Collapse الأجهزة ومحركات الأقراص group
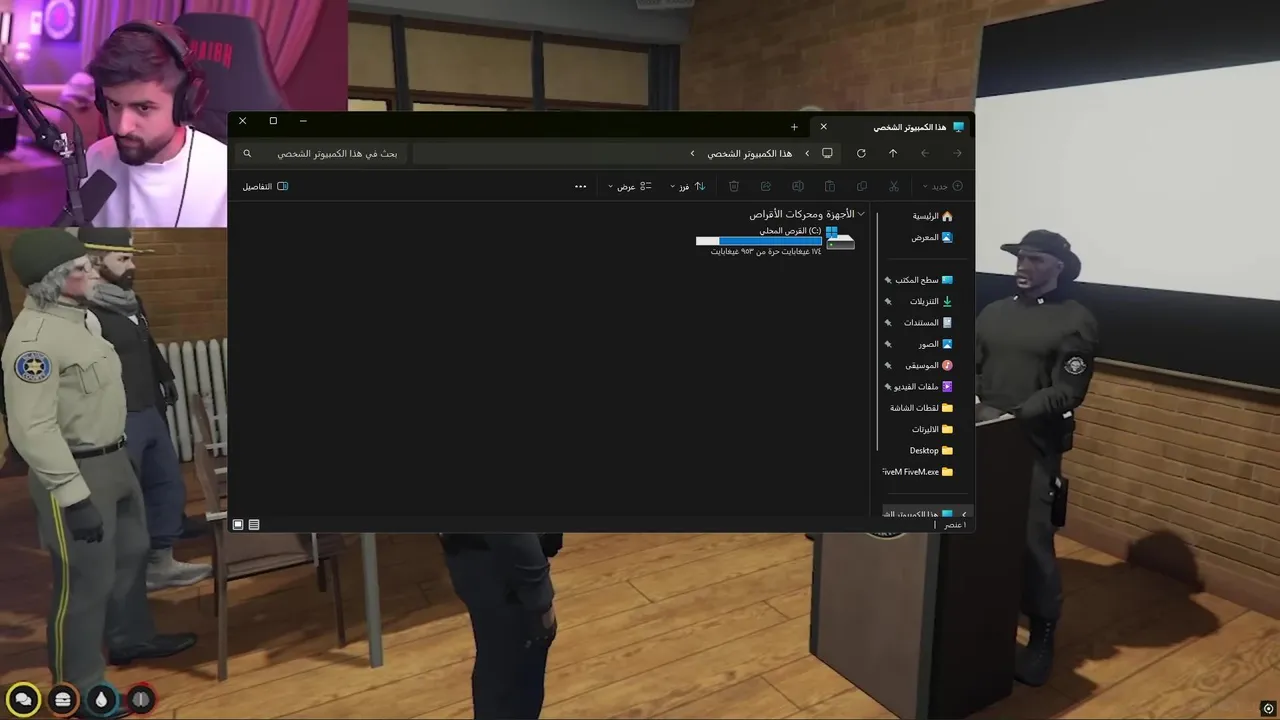The height and width of the screenshot is (720, 1280). tap(861, 214)
